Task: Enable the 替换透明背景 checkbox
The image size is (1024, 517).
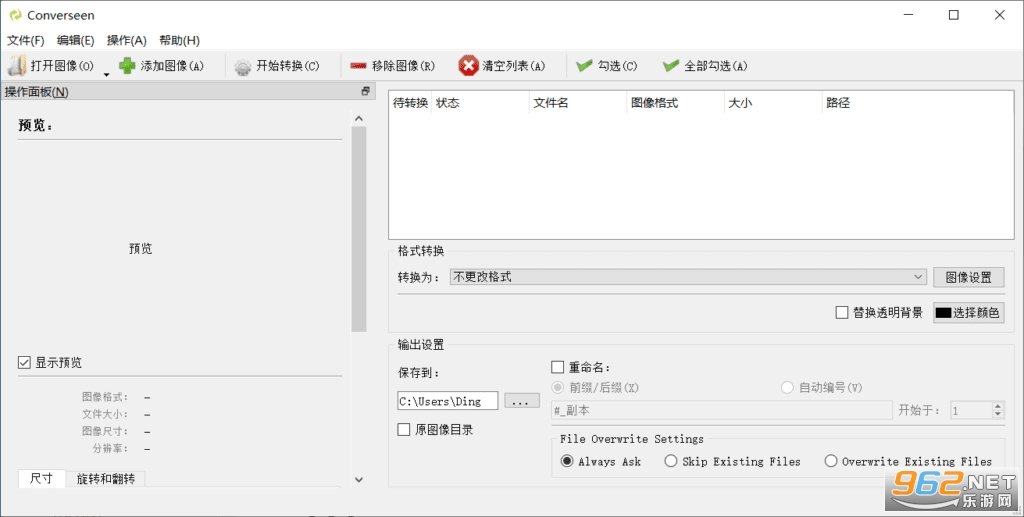Action: 842,313
